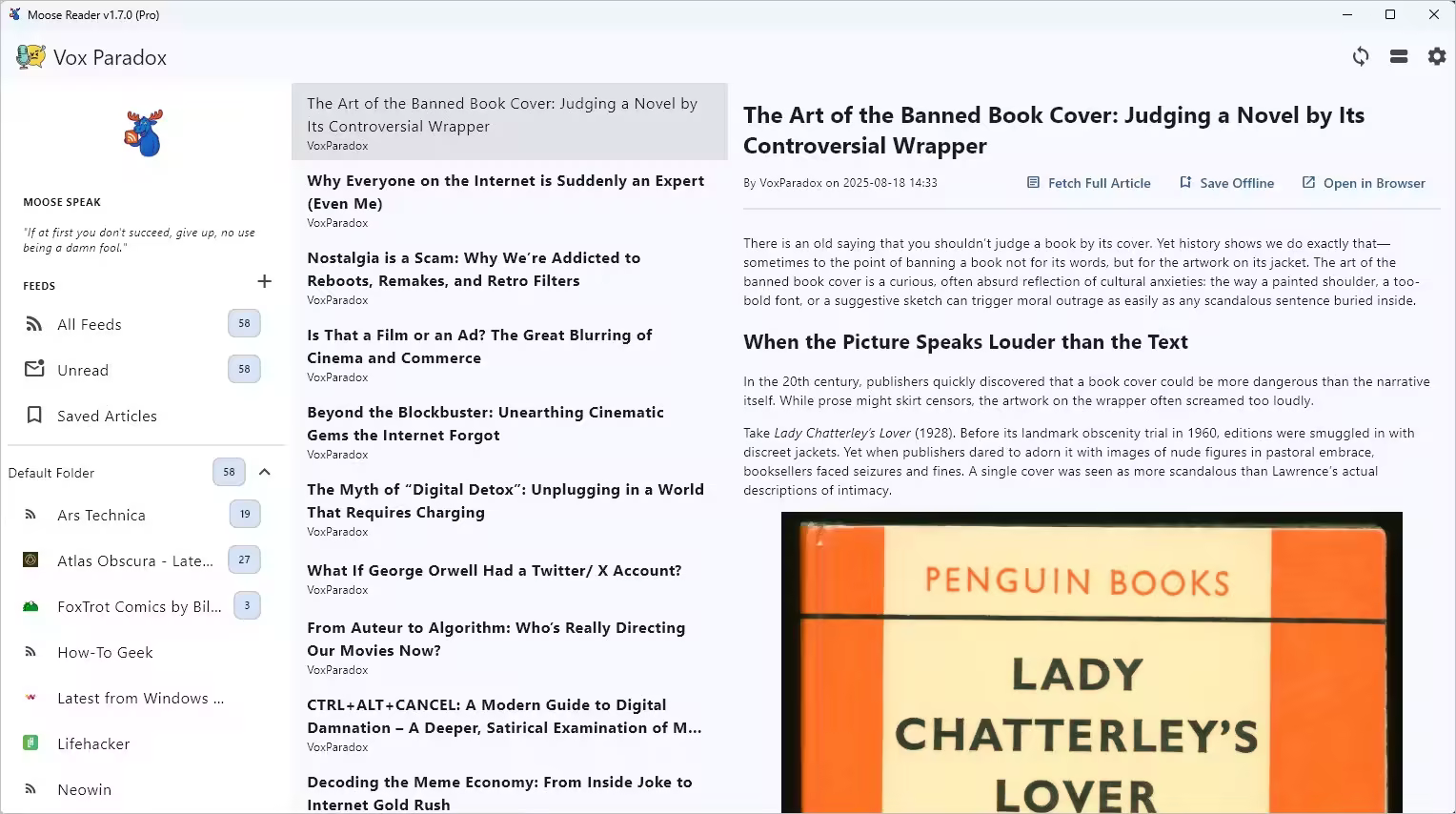Click the Neowin feed icon
The width and height of the screenshot is (1456, 814).
pos(30,789)
